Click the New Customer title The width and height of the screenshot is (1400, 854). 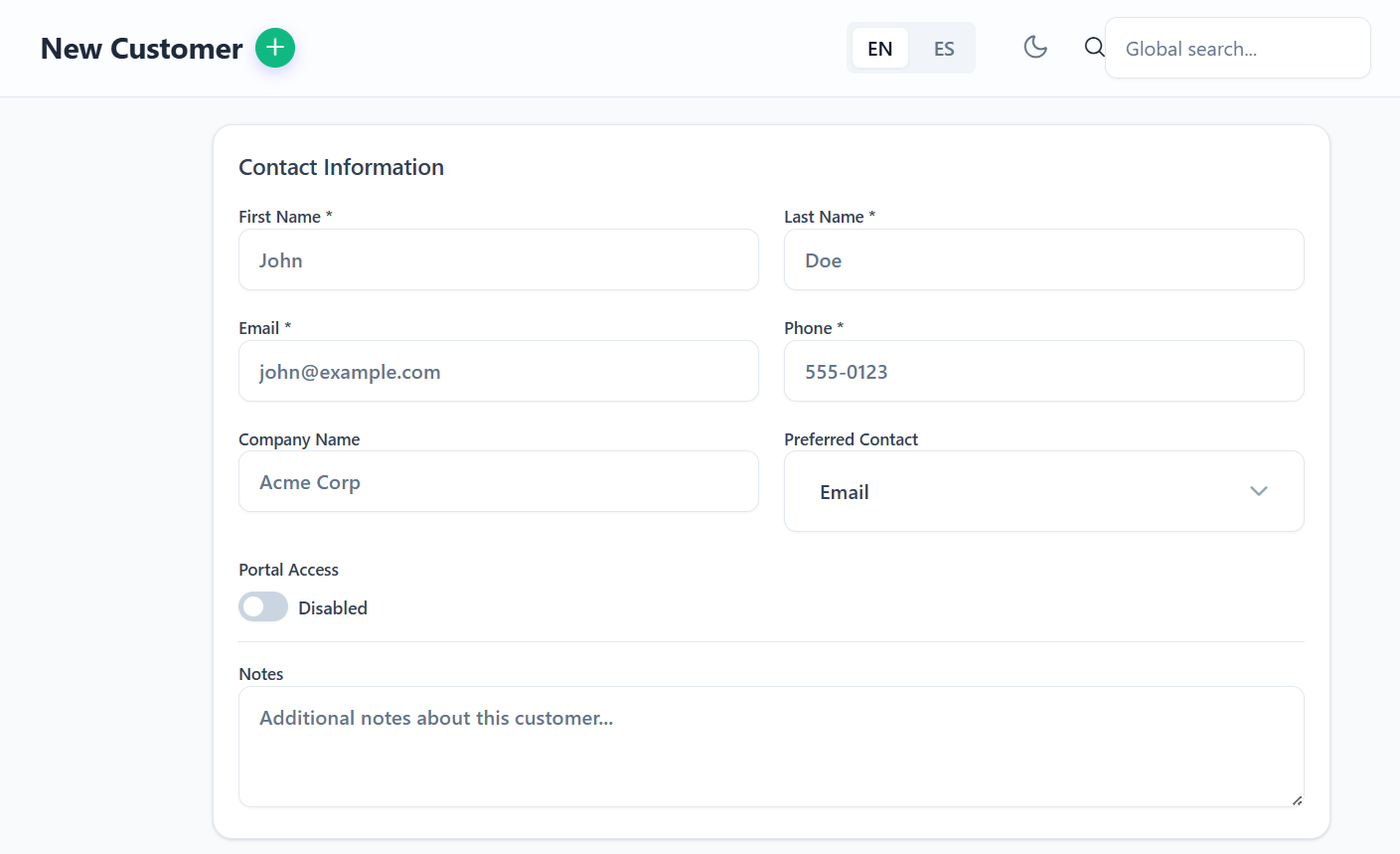coord(141,48)
